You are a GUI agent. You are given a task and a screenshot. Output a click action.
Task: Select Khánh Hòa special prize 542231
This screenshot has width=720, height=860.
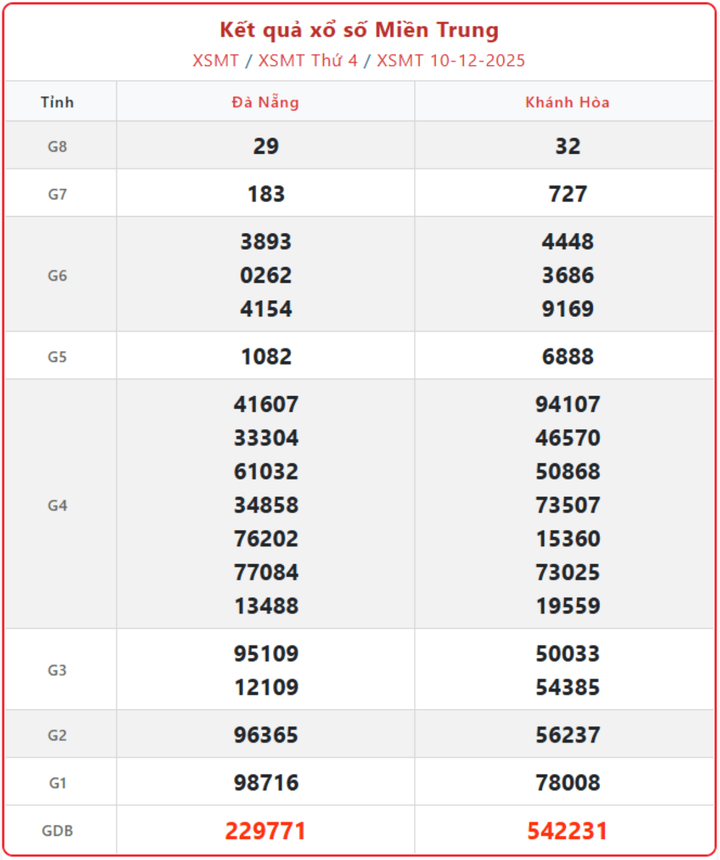pos(567,831)
